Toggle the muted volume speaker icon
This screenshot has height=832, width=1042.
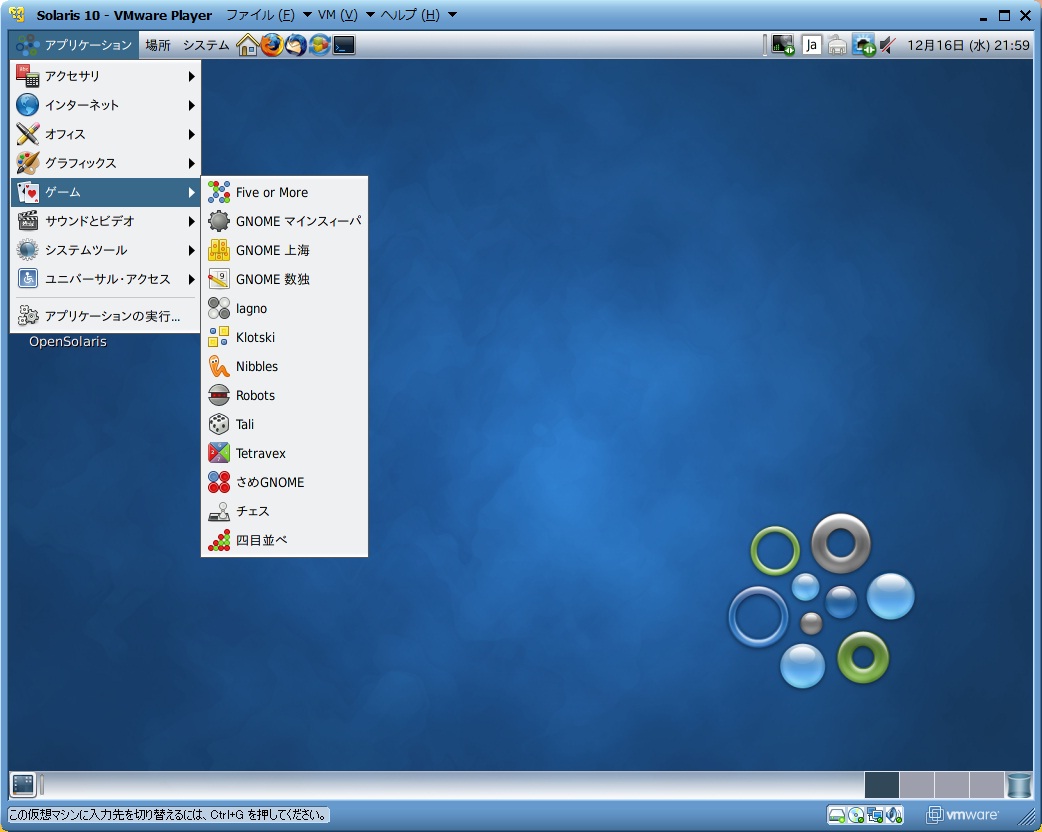[x=887, y=45]
